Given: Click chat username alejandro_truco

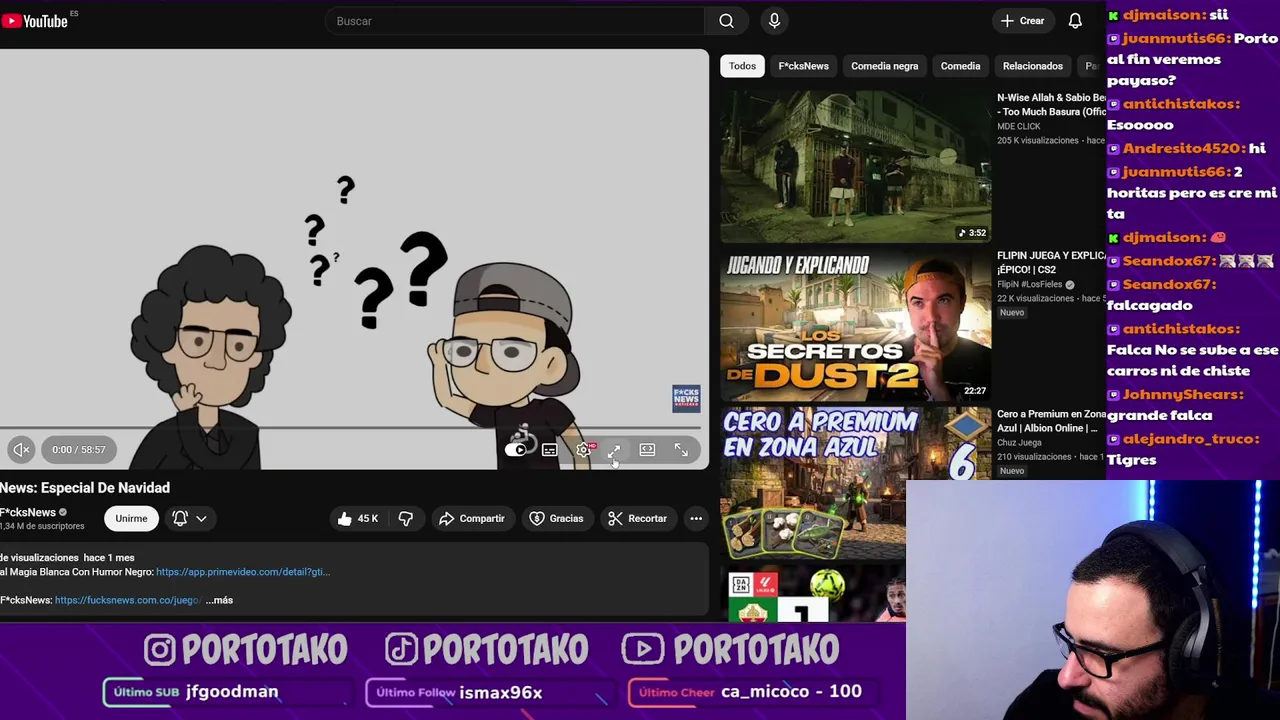Looking at the screenshot, I should [x=1190, y=439].
